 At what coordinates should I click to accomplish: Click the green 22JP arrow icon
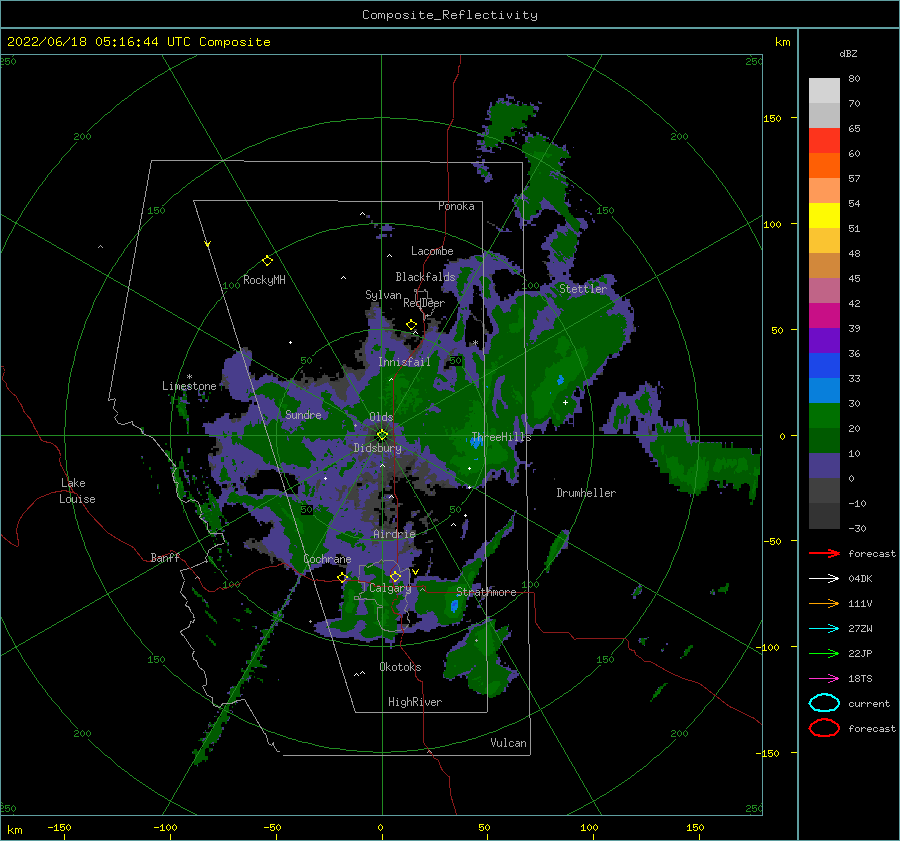click(x=824, y=653)
